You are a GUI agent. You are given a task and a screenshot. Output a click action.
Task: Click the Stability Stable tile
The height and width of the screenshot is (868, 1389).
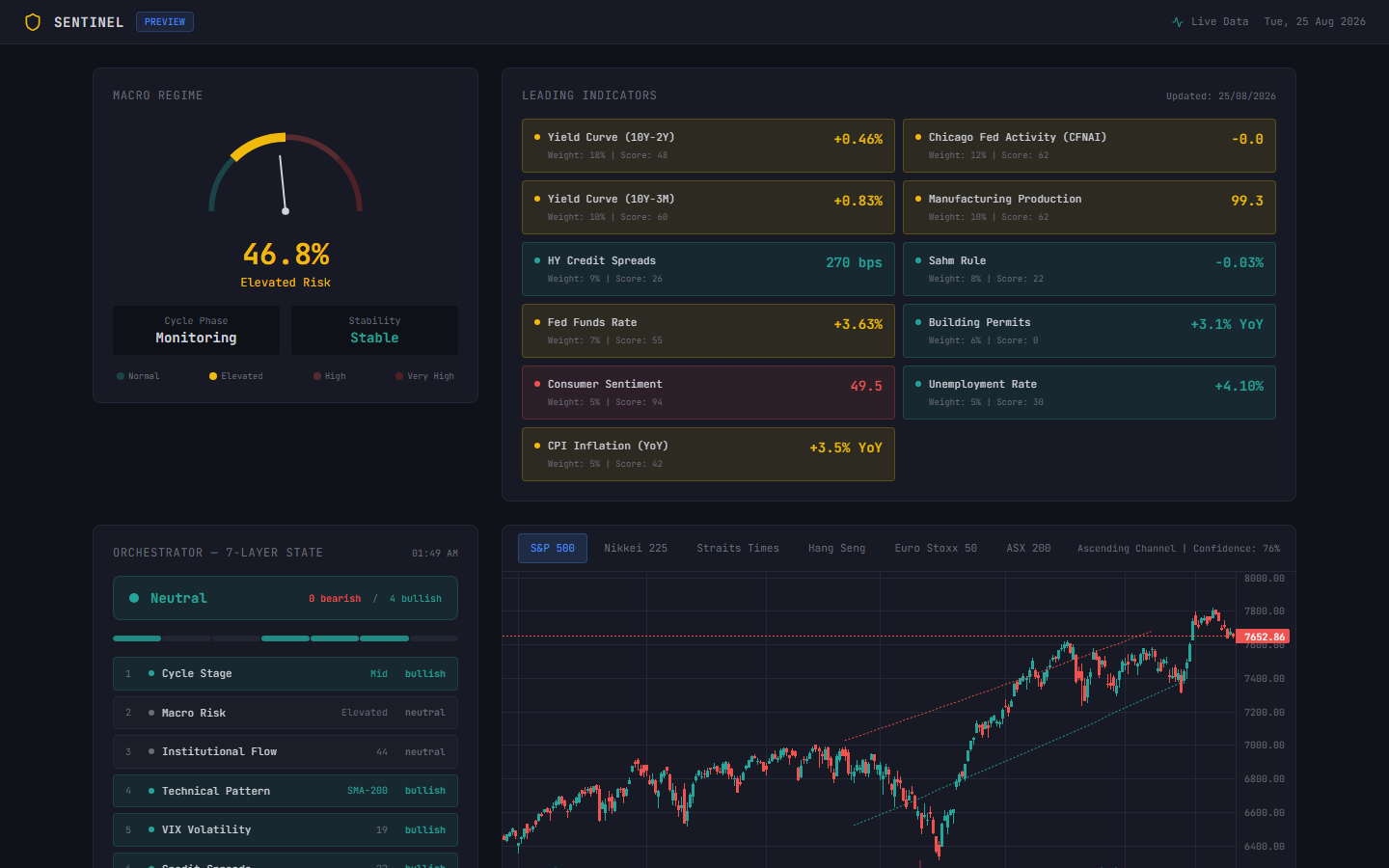point(374,330)
